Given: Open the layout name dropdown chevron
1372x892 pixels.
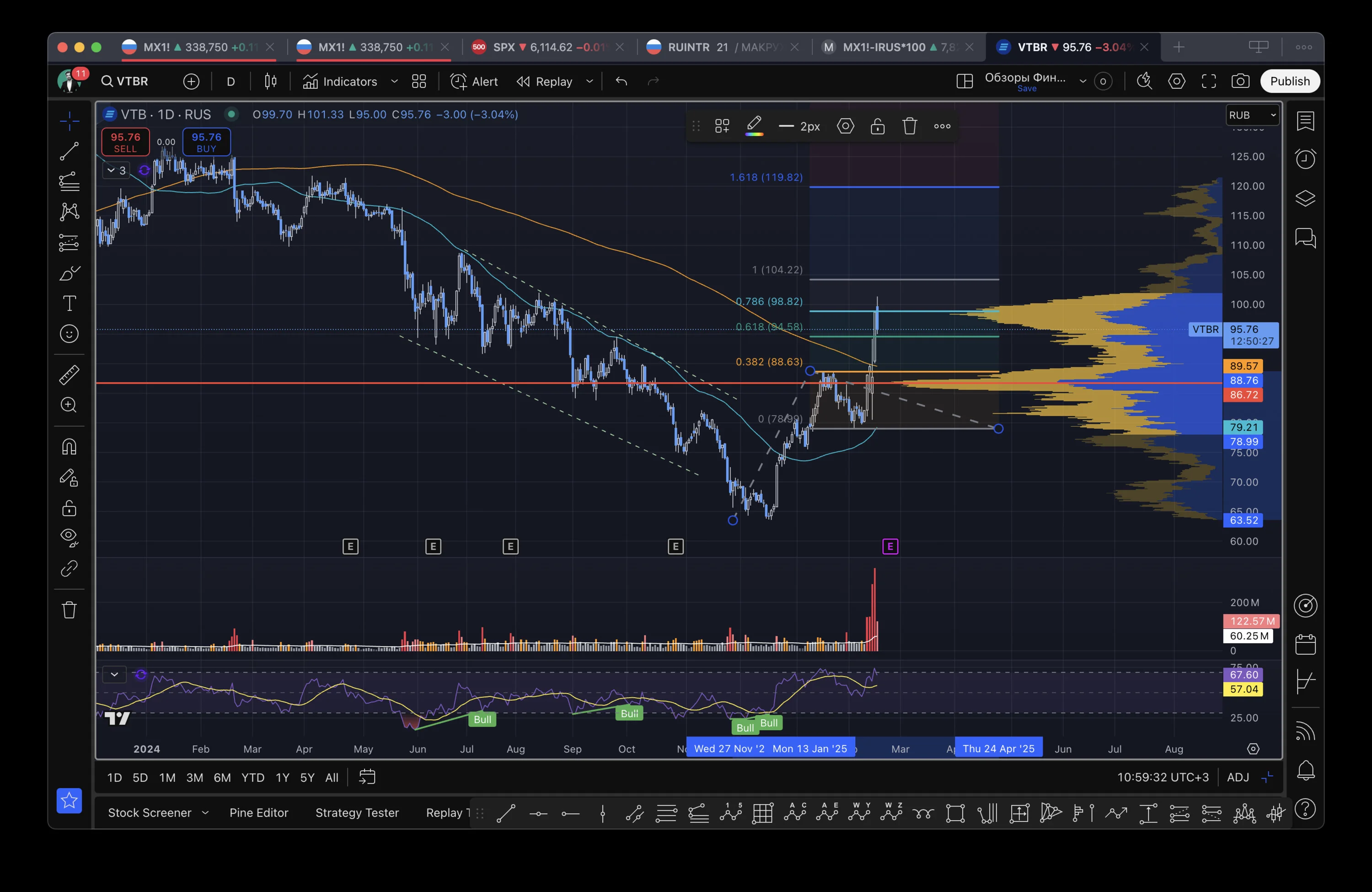Looking at the screenshot, I should pos(1083,81).
